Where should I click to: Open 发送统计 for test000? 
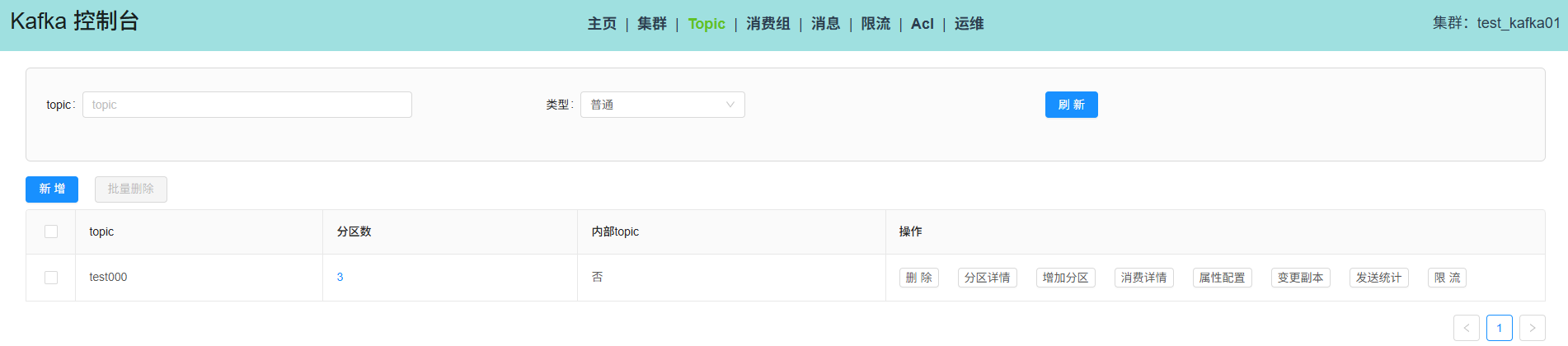coord(1379,278)
